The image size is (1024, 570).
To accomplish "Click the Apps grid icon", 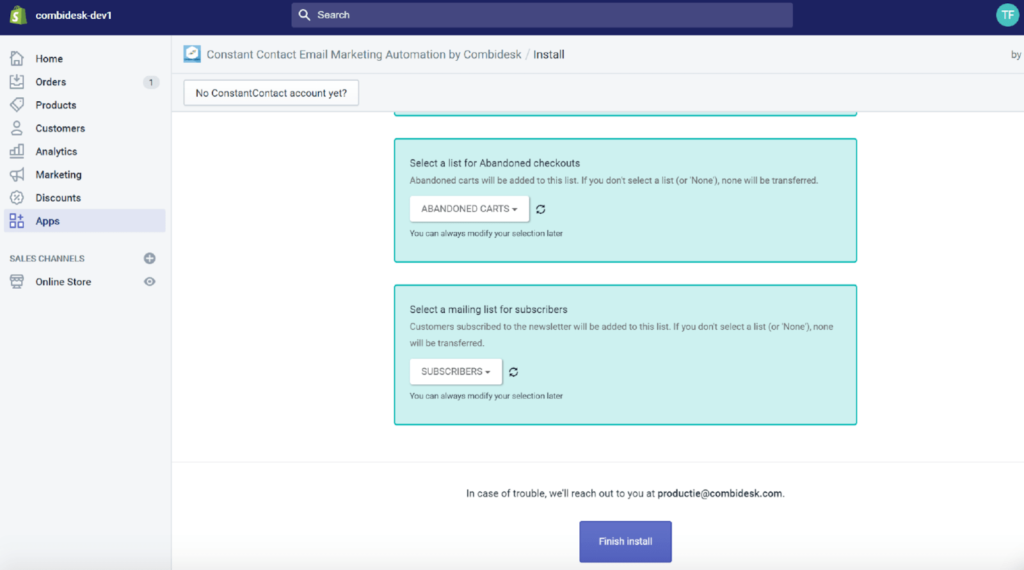I will [x=17, y=221].
